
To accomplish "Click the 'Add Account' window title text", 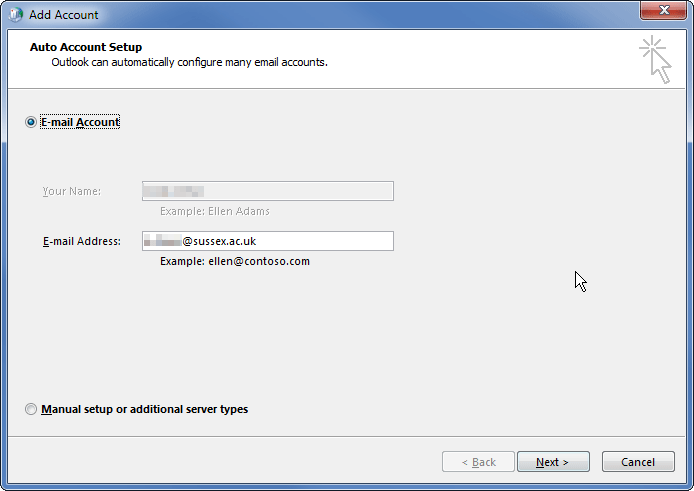I will 64,15.
